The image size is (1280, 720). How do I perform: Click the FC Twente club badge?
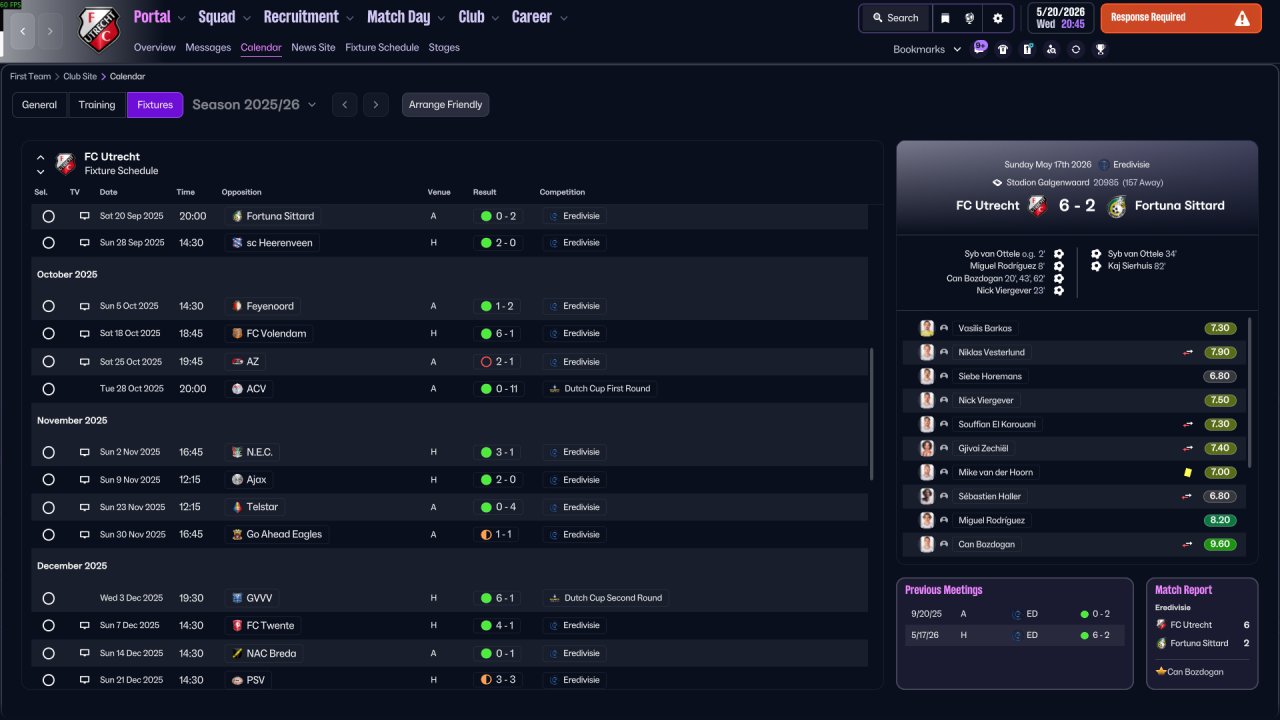coord(237,626)
